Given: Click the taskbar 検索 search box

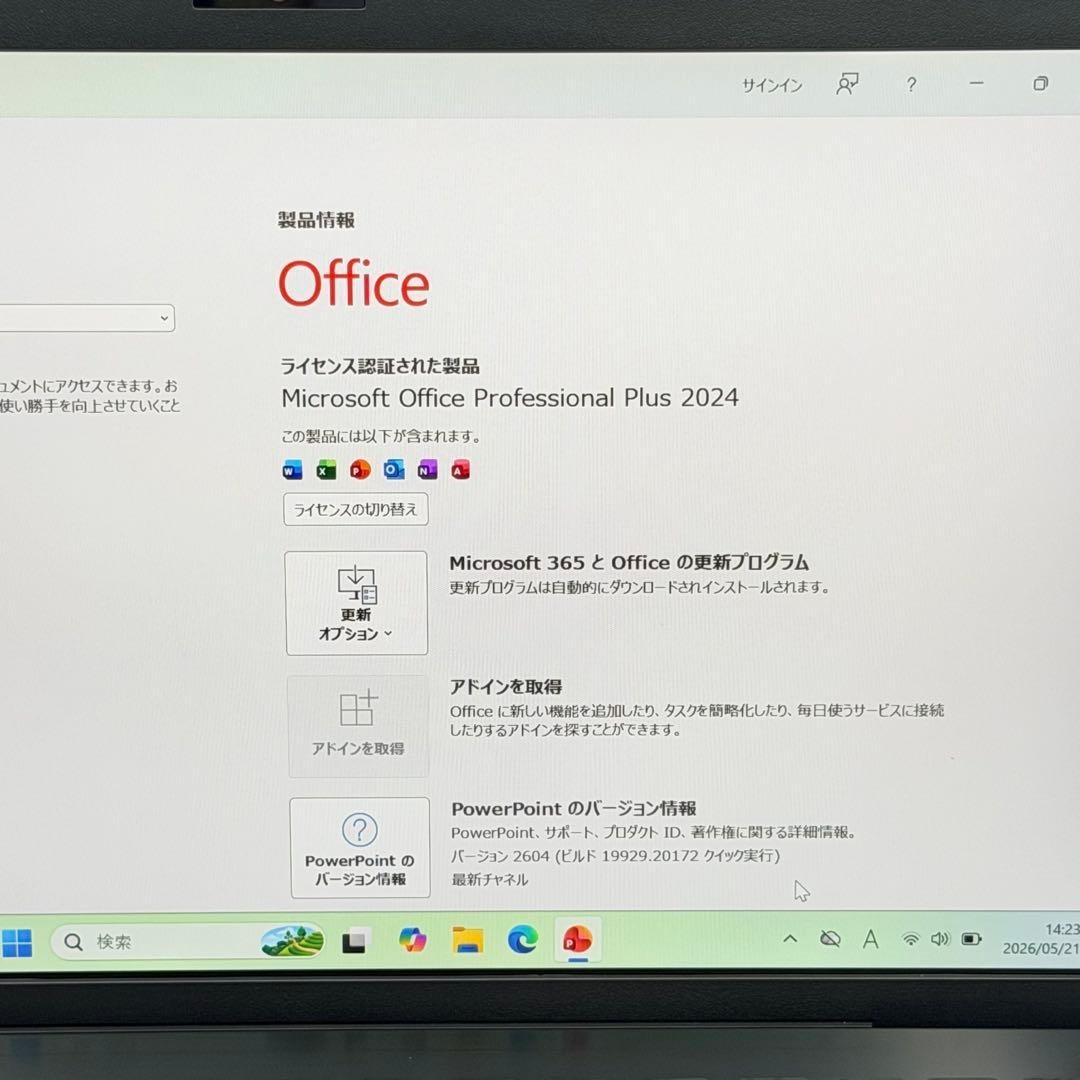Looking at the screenshot, I should pyautogui.click(x=187, y=941).
